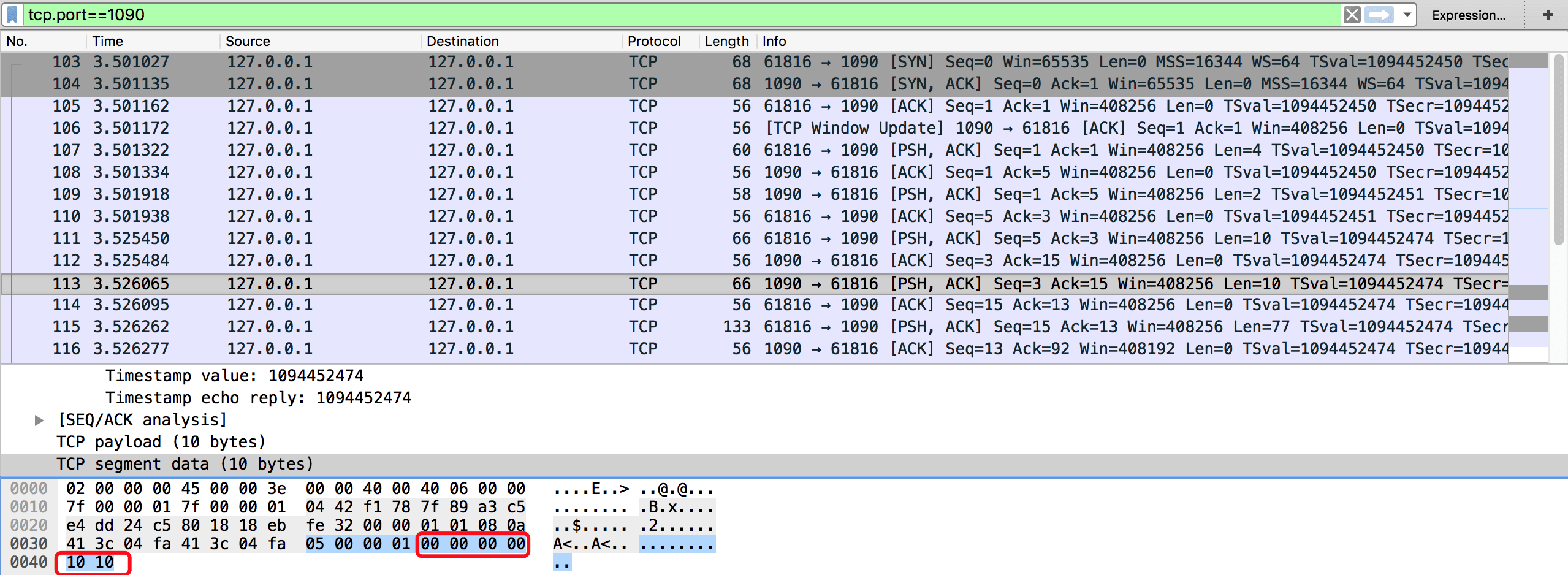Select packet 111 at time 3.525450

click(x=754, y=238)
